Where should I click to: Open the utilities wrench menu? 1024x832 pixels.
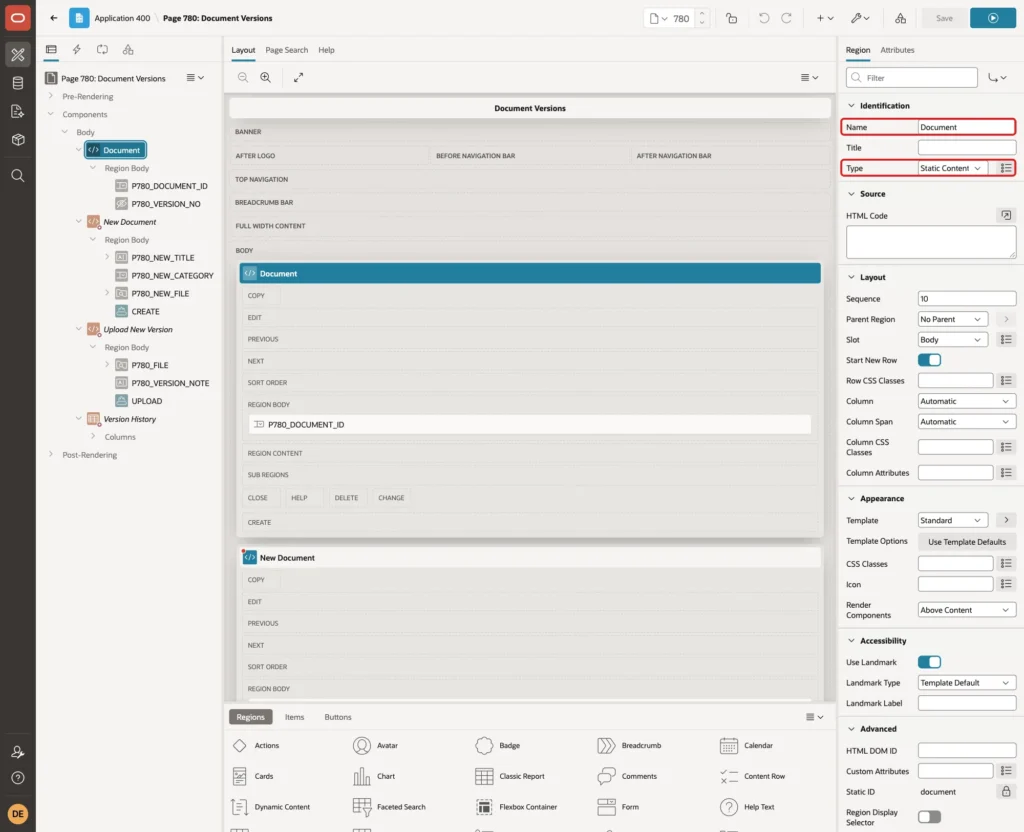(859, 18)
